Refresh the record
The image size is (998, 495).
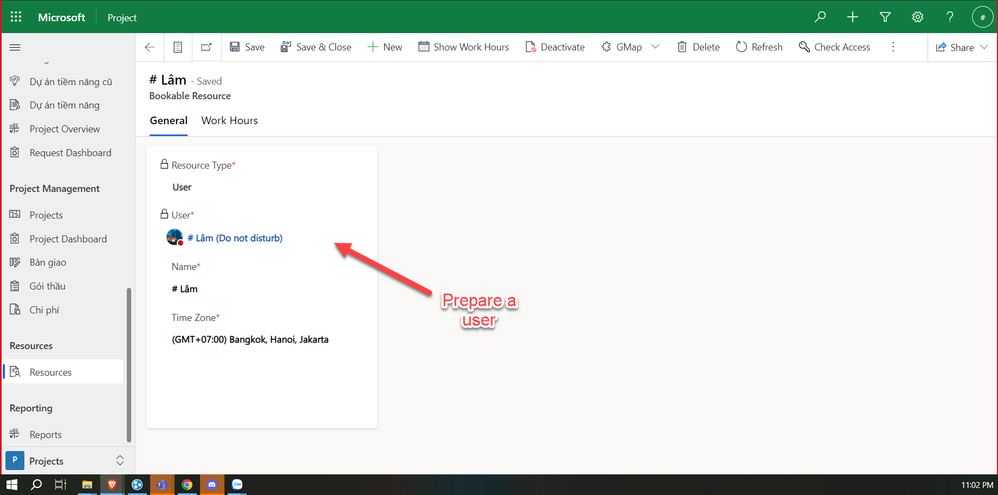[759, 47]
